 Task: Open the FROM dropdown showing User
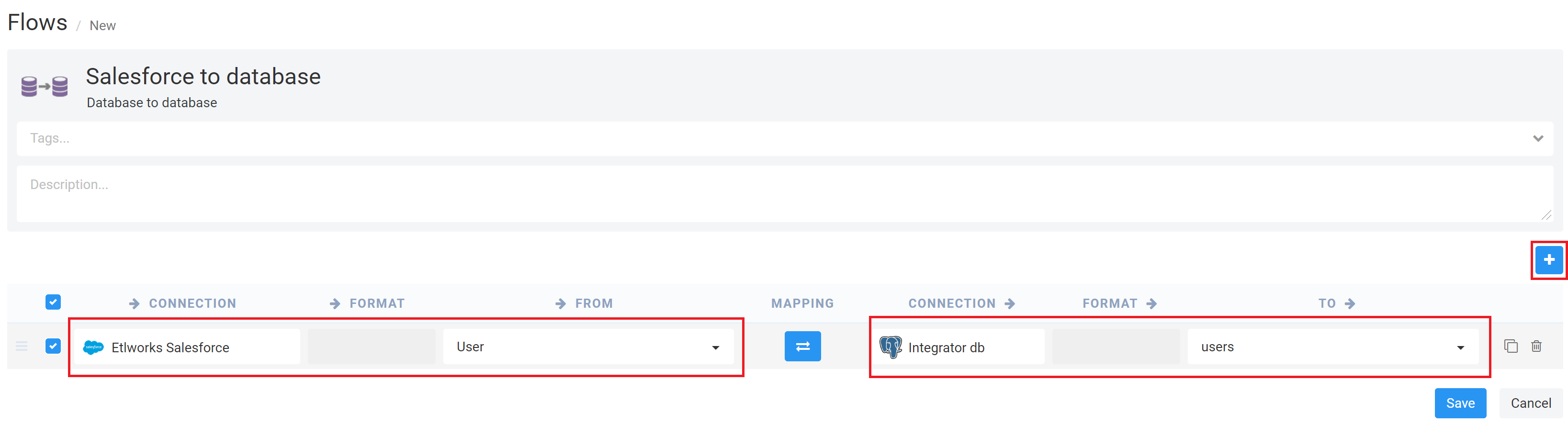click(x=588, y=347)
